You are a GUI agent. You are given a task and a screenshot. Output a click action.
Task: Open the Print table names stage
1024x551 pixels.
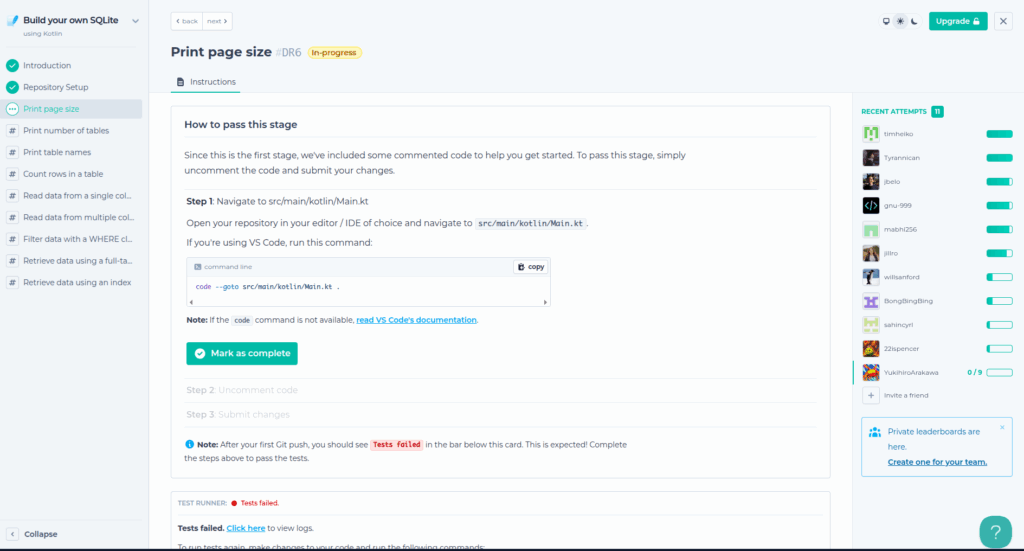(x=57, y=152)
